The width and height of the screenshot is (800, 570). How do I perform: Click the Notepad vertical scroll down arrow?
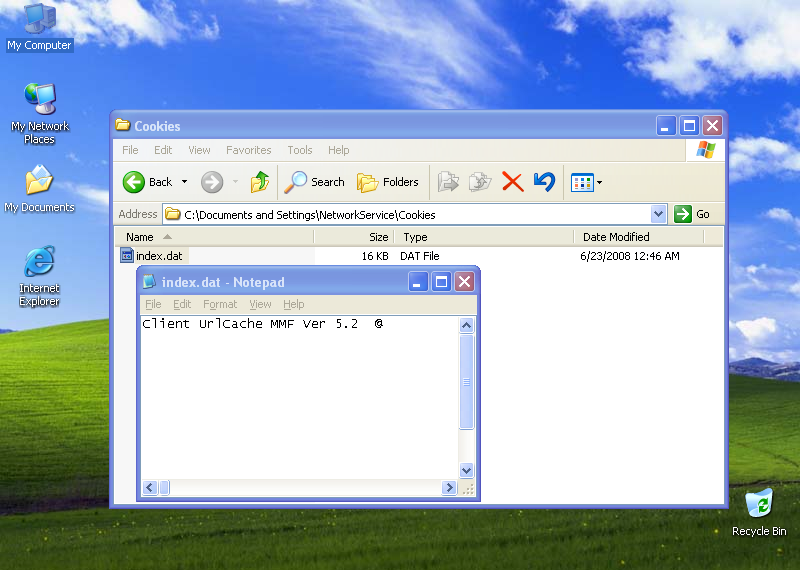click(466, 470)
